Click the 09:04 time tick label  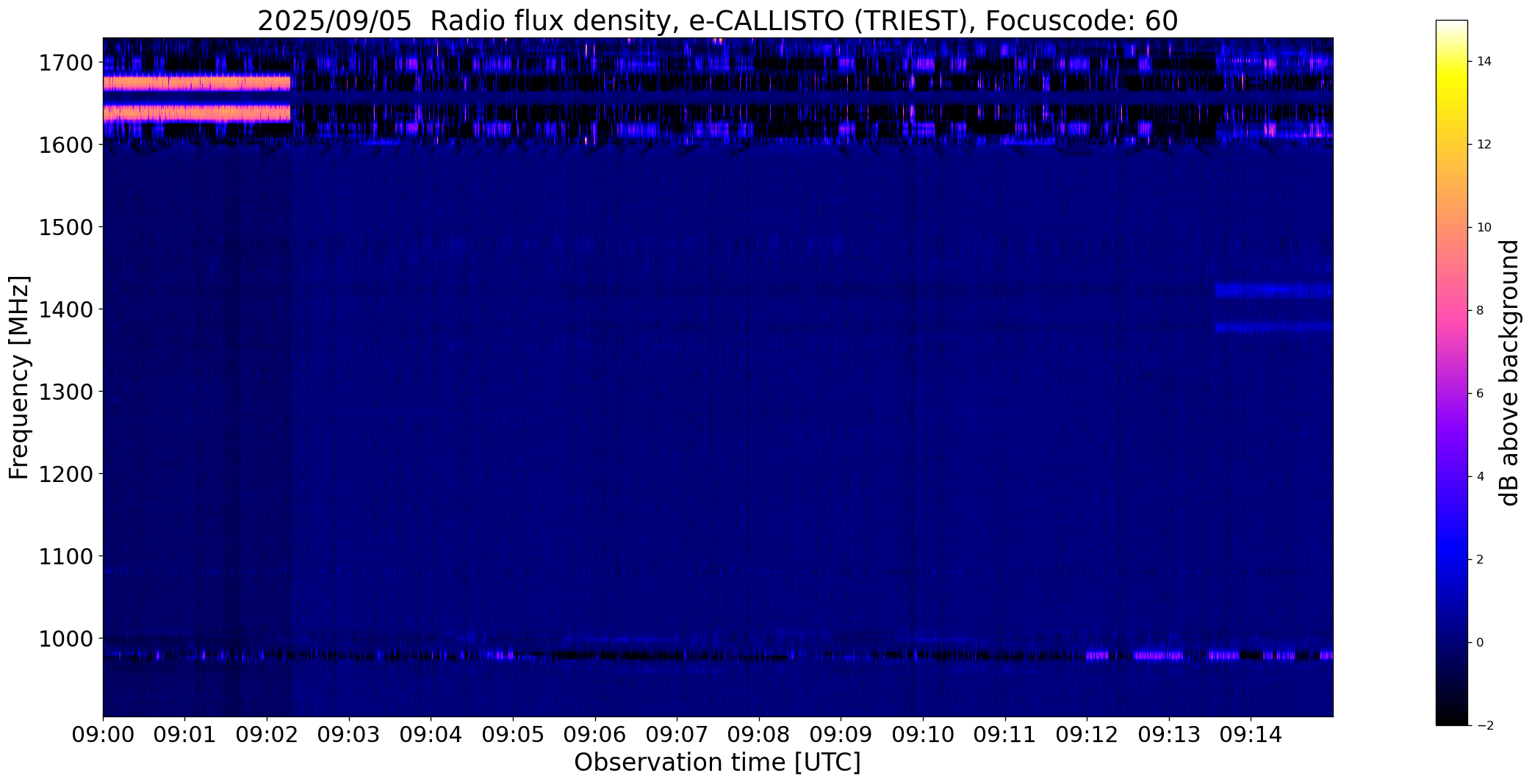431,735
